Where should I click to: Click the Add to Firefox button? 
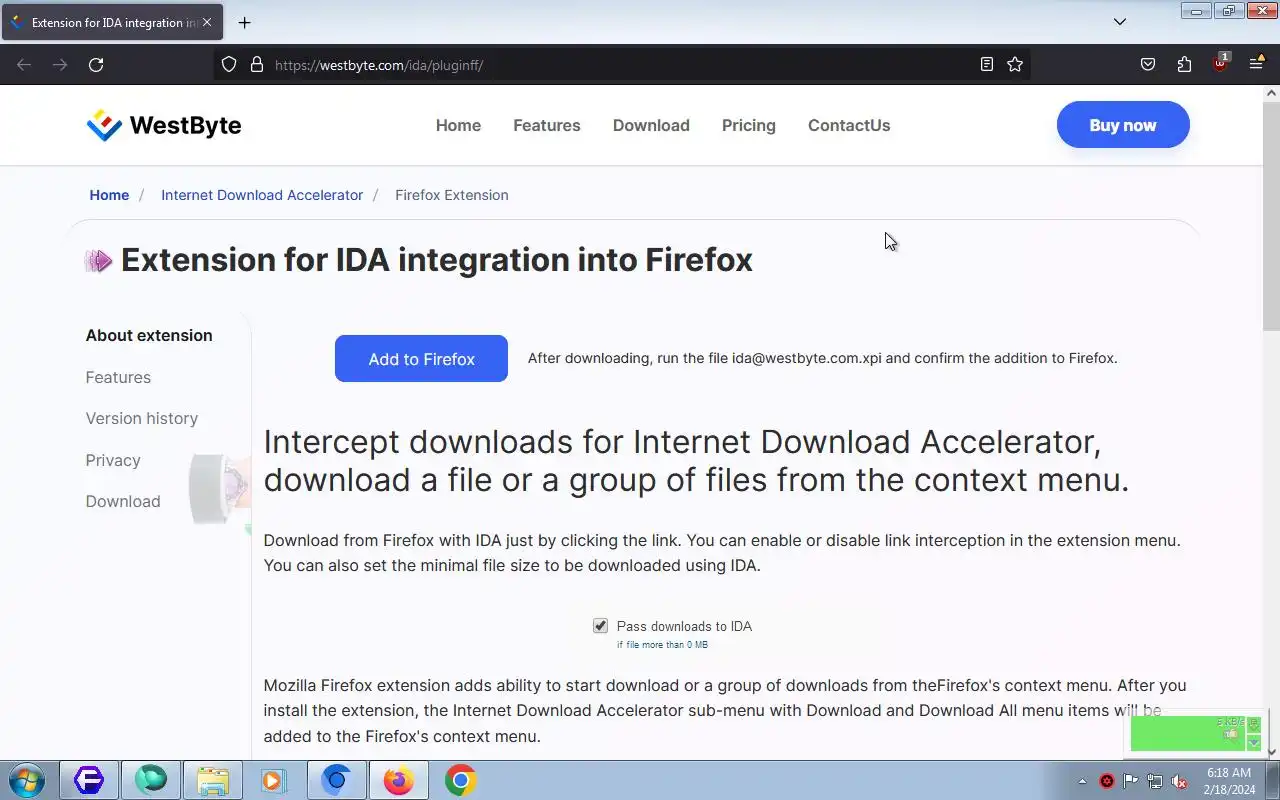click(421, 358)
